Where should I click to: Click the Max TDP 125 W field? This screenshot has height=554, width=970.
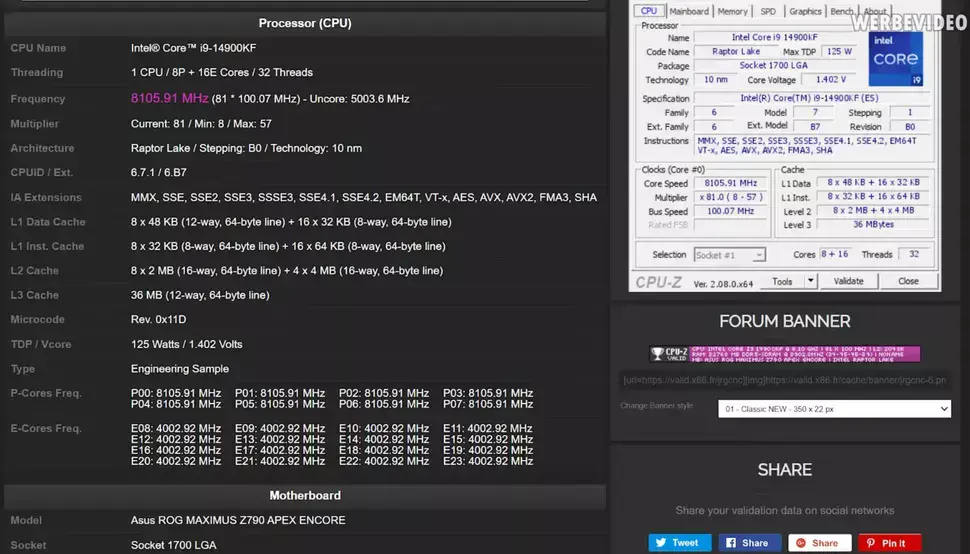[839, 51]
